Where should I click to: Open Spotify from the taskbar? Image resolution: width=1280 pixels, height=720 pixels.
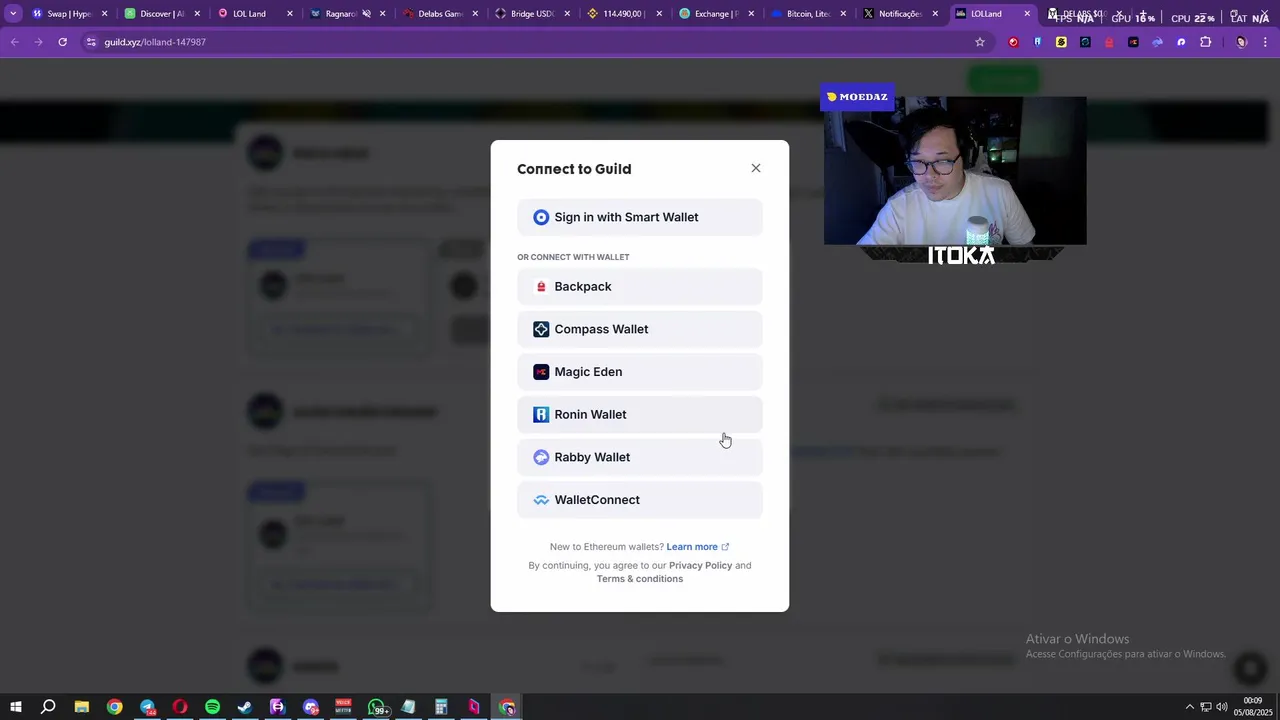[x=213, y=707]
